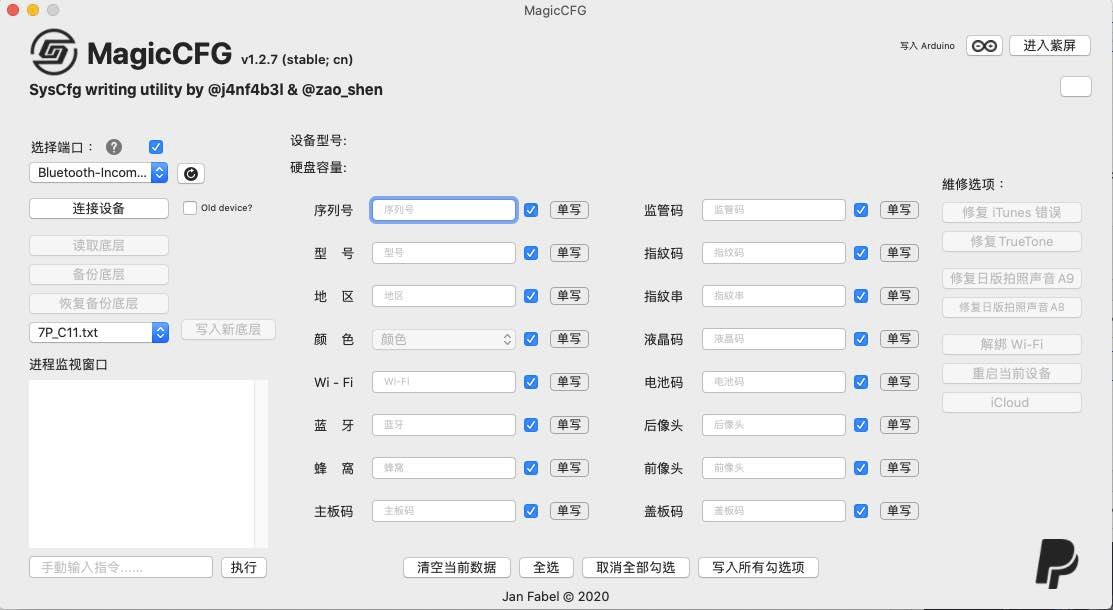Click the 手动输入指令 input field
This screenshot has width=1113, height=610.
click(x=120, y=567)
